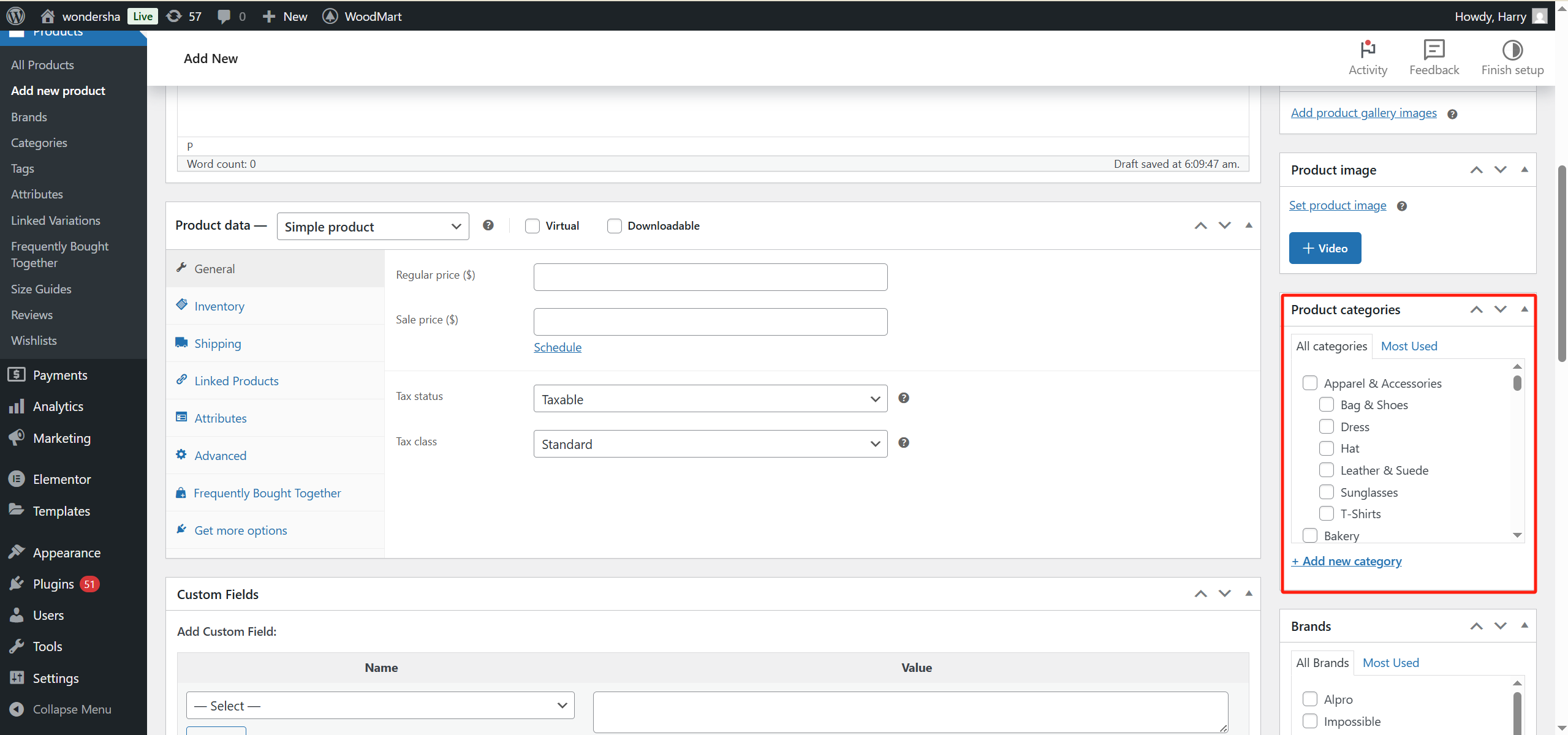Check the Hat category checkbox

(x=1327, y=448)
